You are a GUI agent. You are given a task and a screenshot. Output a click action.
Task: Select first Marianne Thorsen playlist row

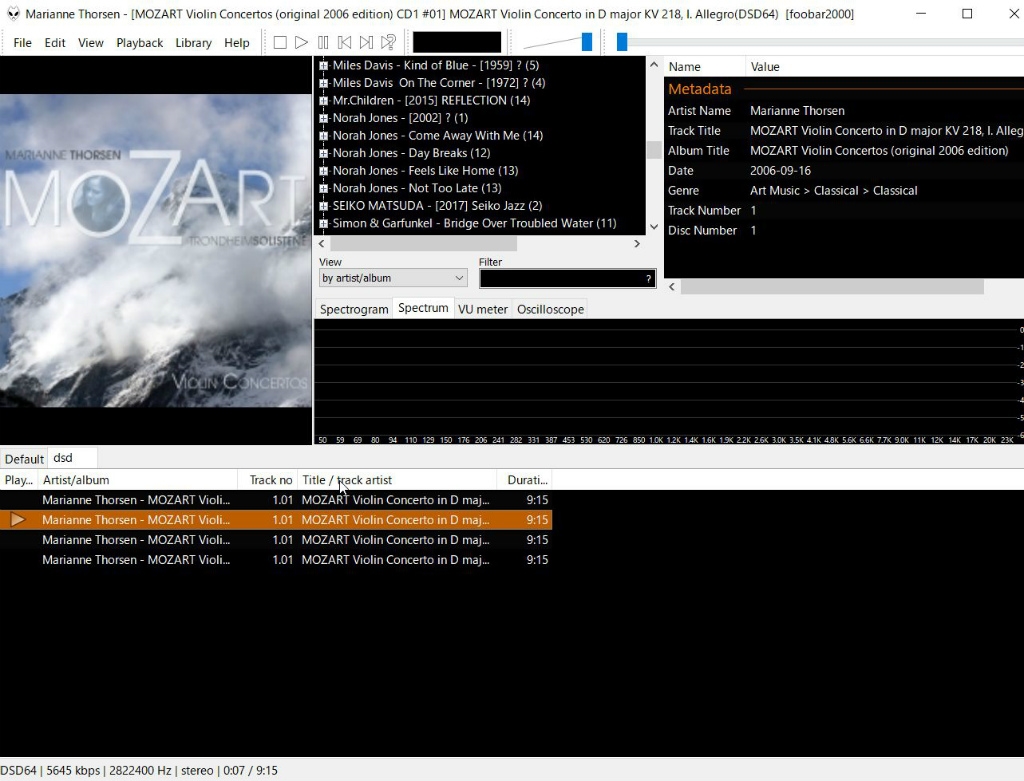pos(276,500)
